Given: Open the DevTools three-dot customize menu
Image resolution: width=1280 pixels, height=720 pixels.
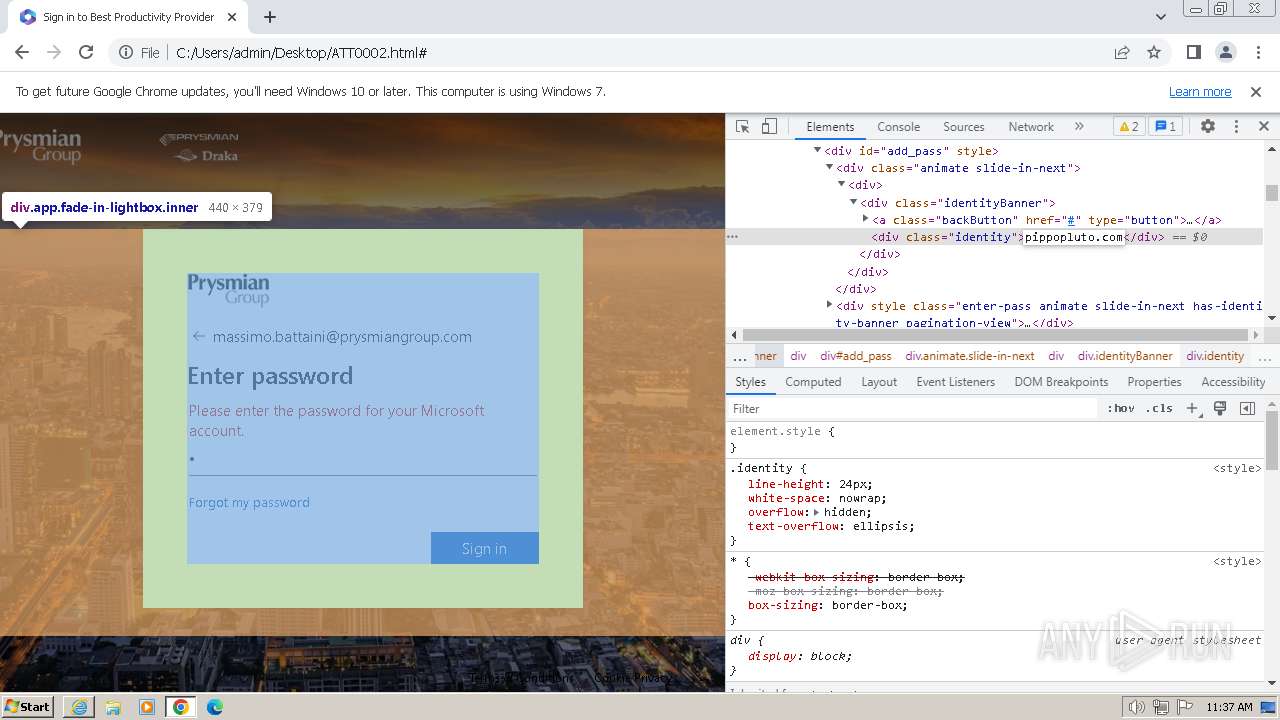Looking at the screenshot, I should 1236,127.
